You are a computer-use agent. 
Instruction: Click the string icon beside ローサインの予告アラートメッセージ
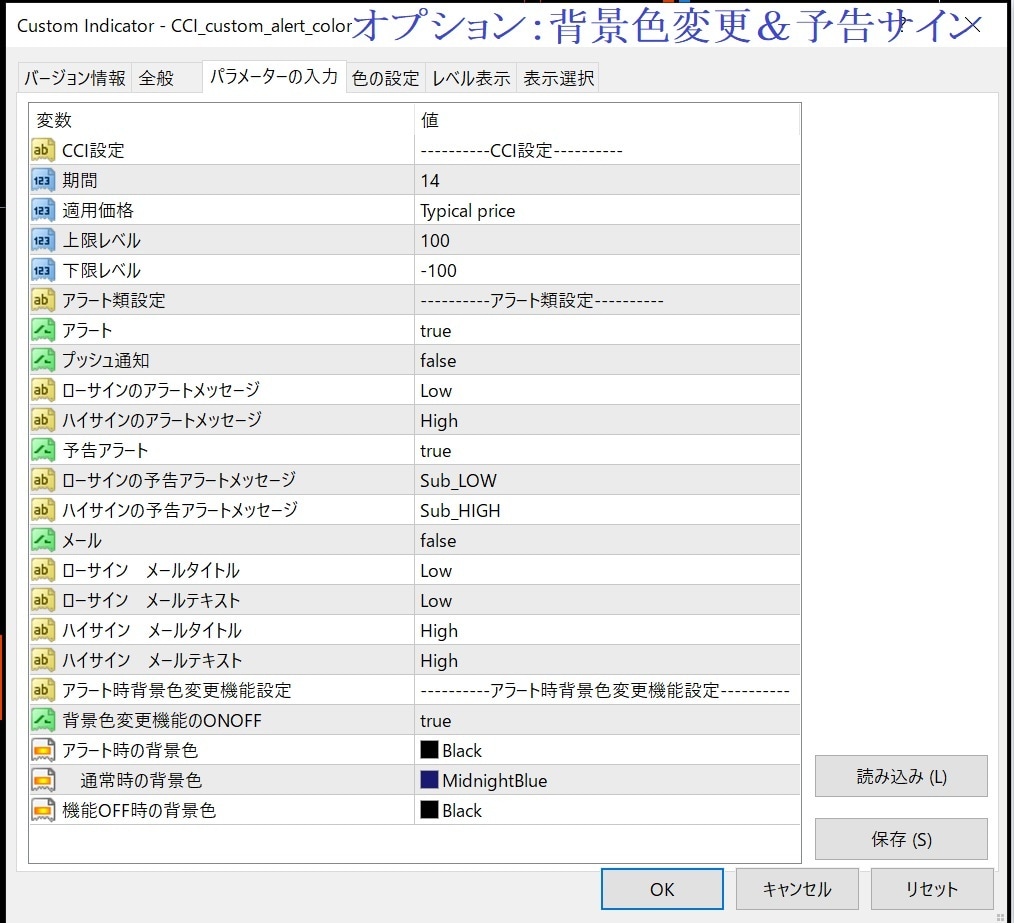point(43,480)
